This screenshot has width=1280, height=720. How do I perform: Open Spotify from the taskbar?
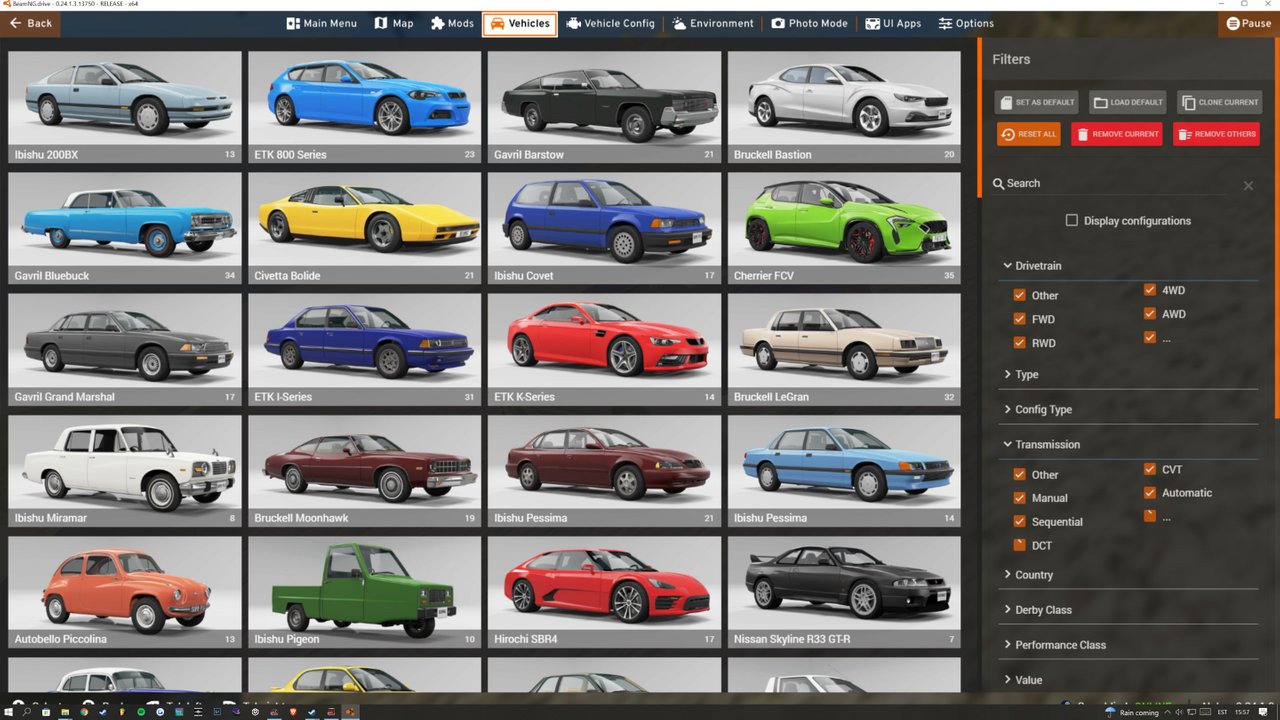pos(141,712)
